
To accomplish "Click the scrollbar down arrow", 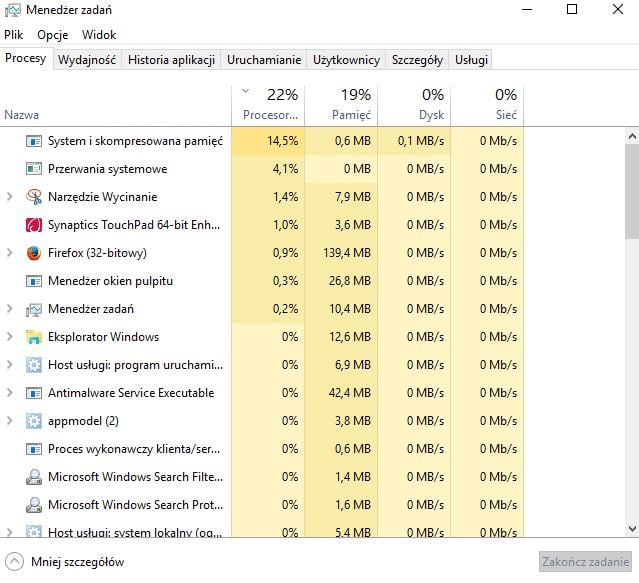I will click(632, 529).
